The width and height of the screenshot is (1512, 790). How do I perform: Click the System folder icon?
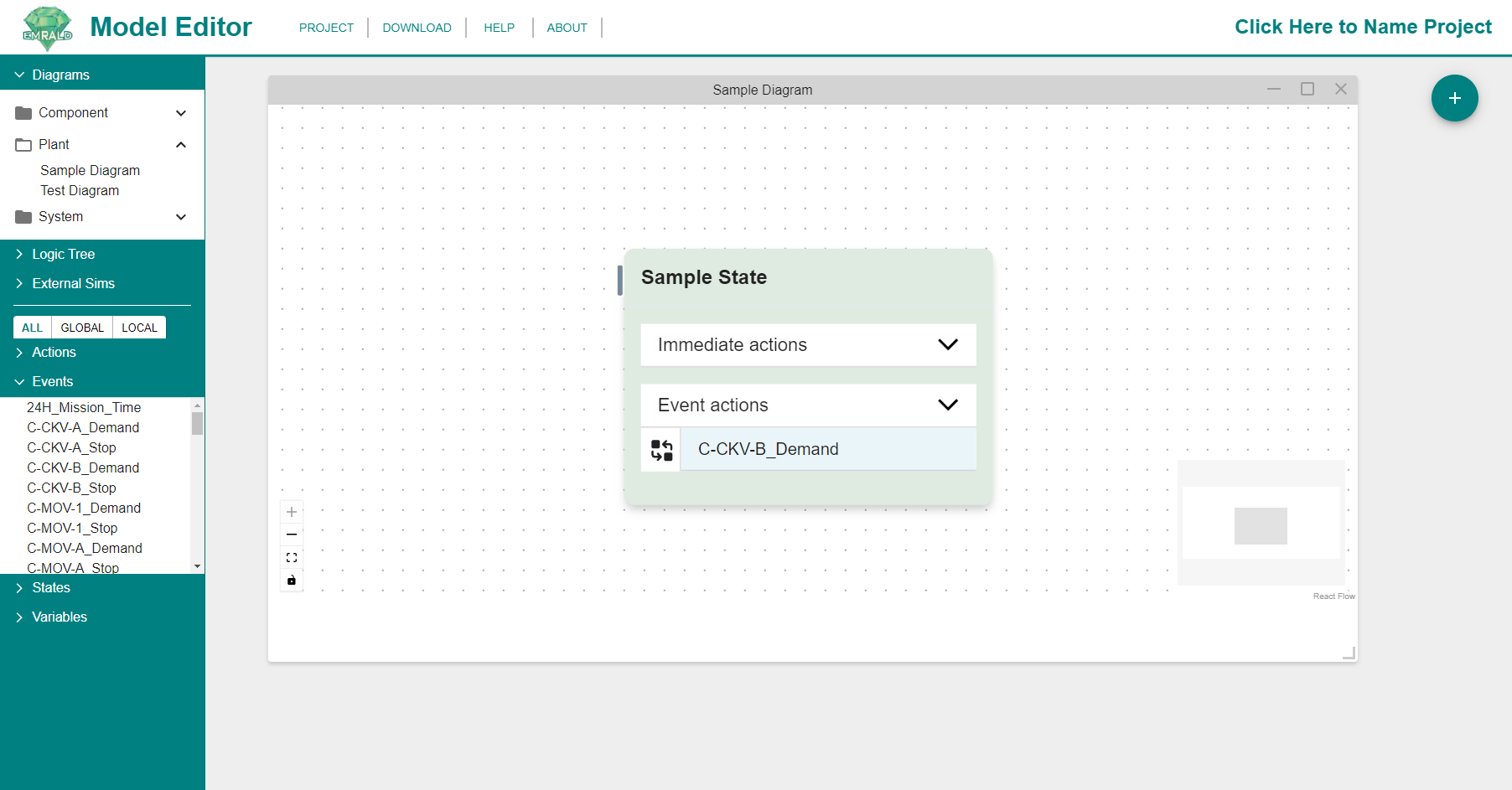pyautogui.click(x=23, y=217)
